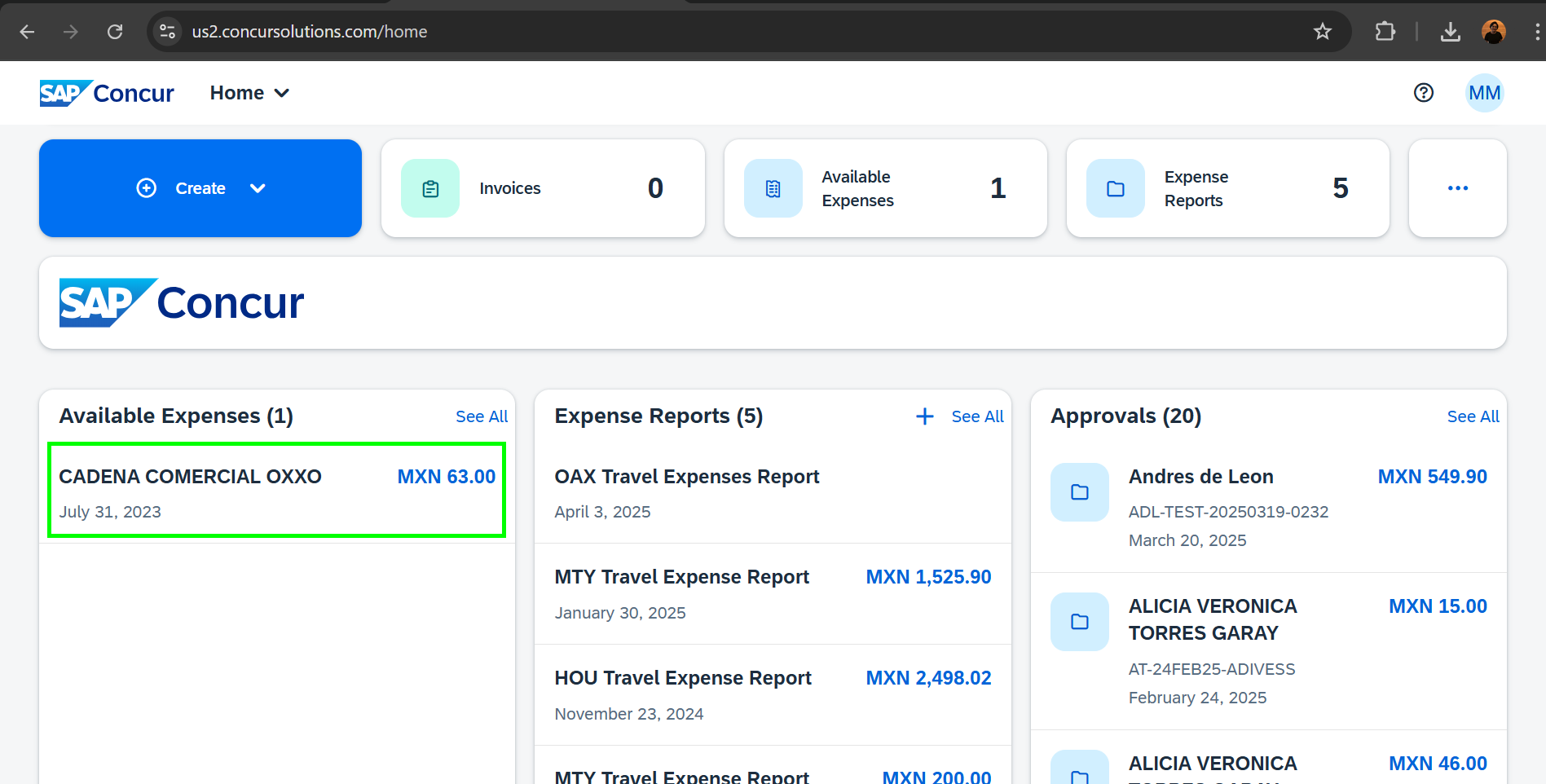Click report ID ADL-TEST-20250319-0232
This screenshot has height=784, width=1546.
point(1228,512)
